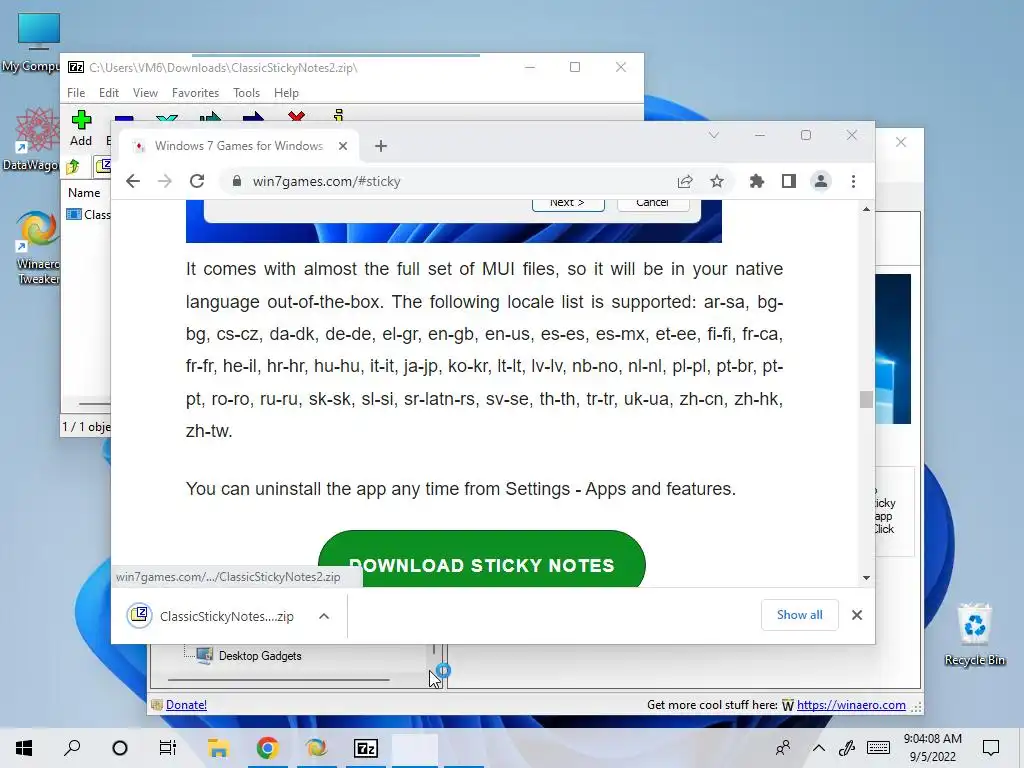Screen dimensions: 1024x768
Task: Click Add tool in 7-Zip toolbar
Action: click(x=81, y=128)
